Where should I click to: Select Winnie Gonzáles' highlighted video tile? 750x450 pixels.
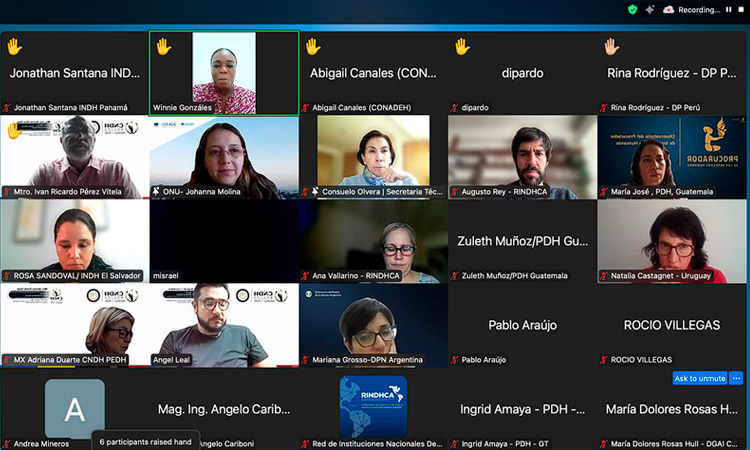click(x=224, y=72)
